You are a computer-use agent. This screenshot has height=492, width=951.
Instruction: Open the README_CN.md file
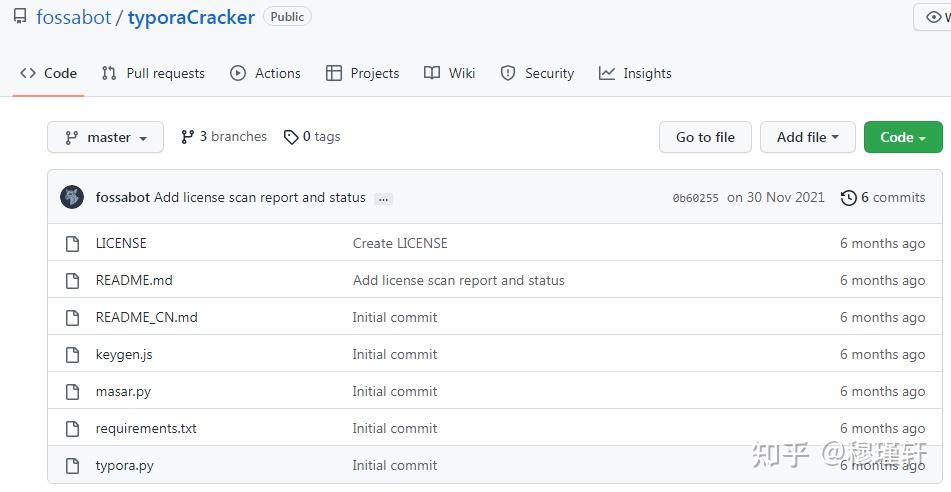pyautogui.click(x=146, y=318)
